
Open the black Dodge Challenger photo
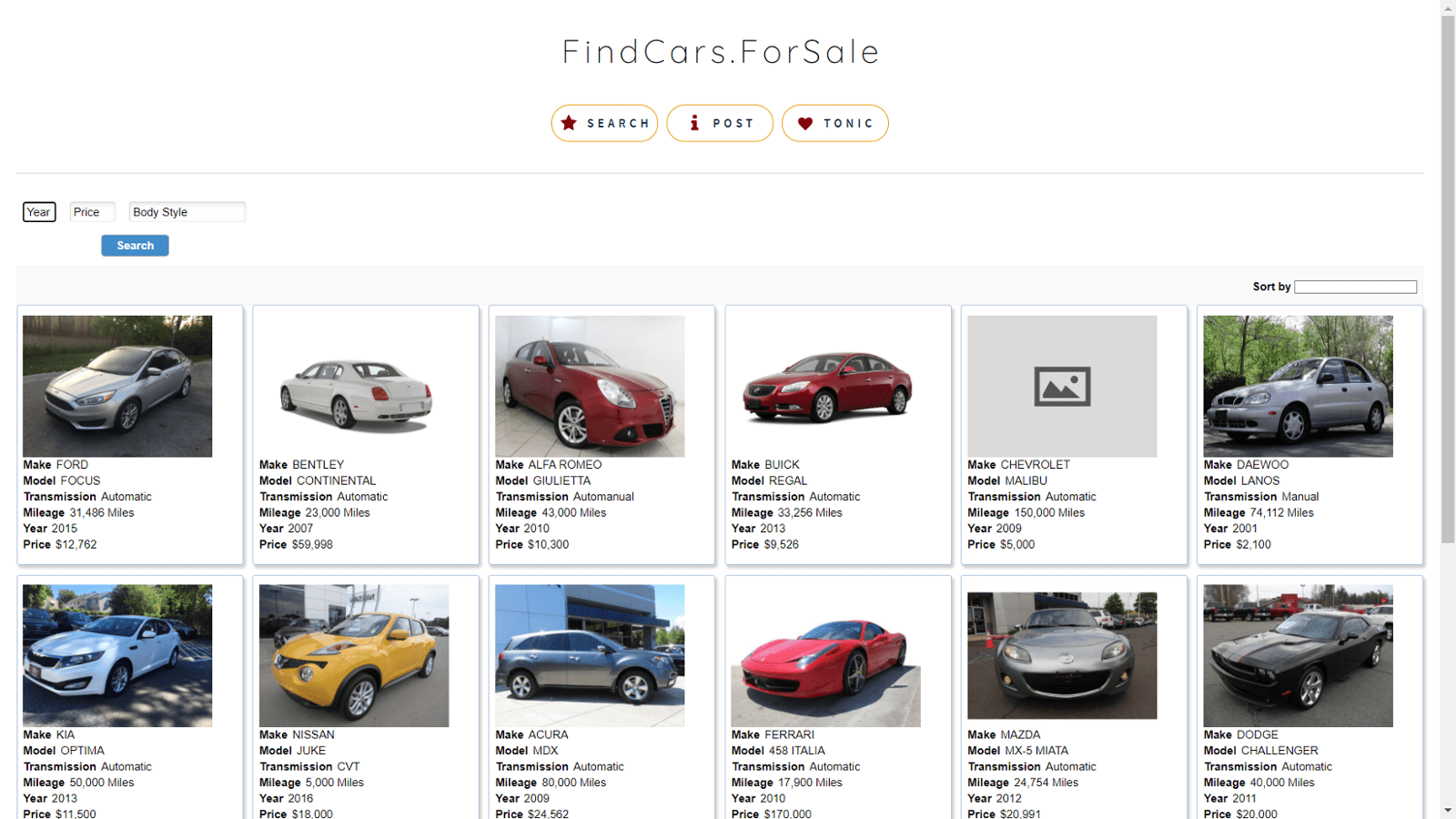pos(1298,655)
